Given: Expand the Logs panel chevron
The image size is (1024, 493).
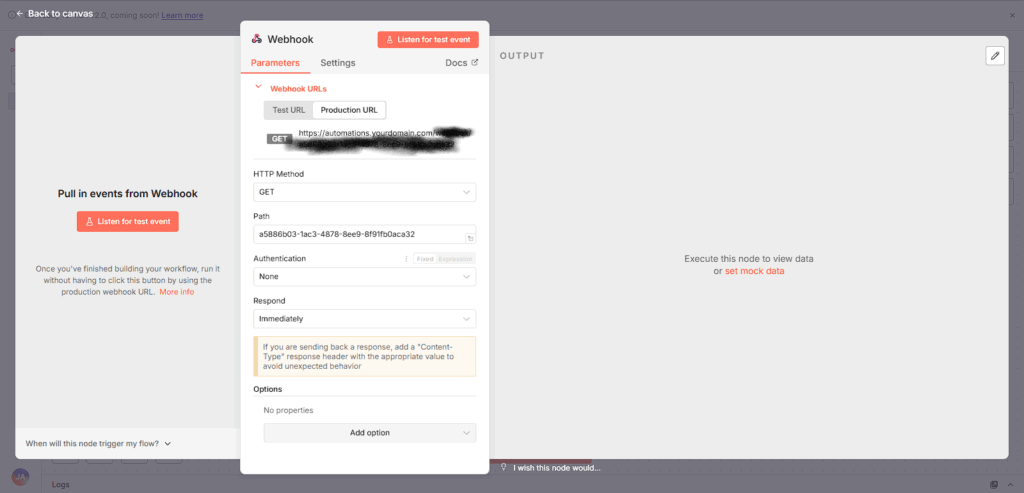Looking at the screenshot, I should point(1010,485).
